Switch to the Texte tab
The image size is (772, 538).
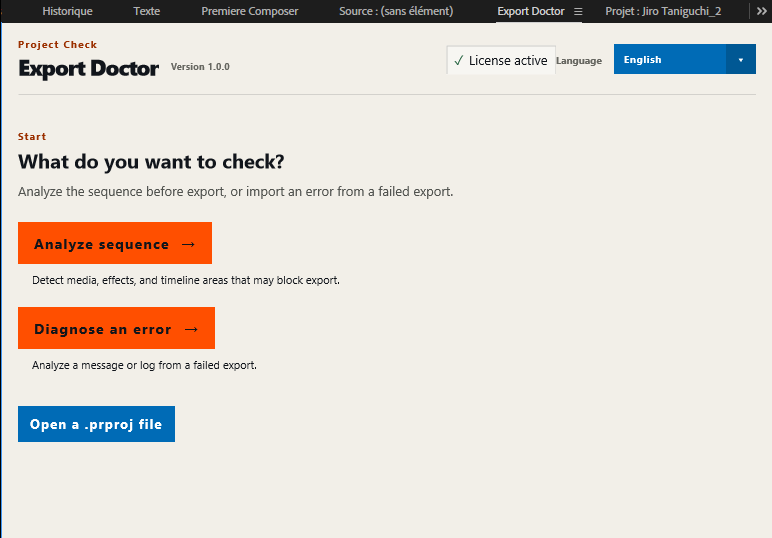tap(147, 11)
